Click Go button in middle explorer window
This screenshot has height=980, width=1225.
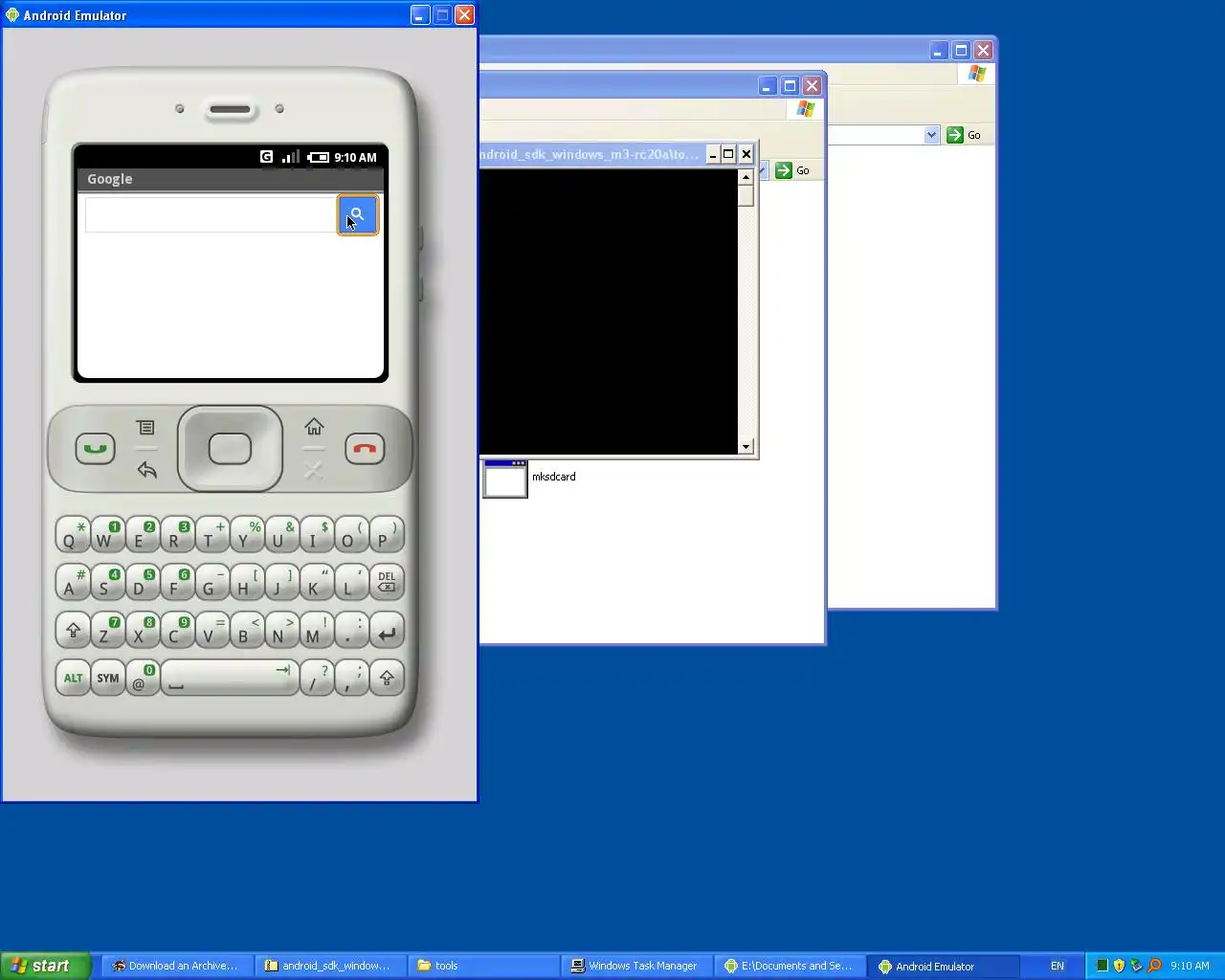[792, 170]
